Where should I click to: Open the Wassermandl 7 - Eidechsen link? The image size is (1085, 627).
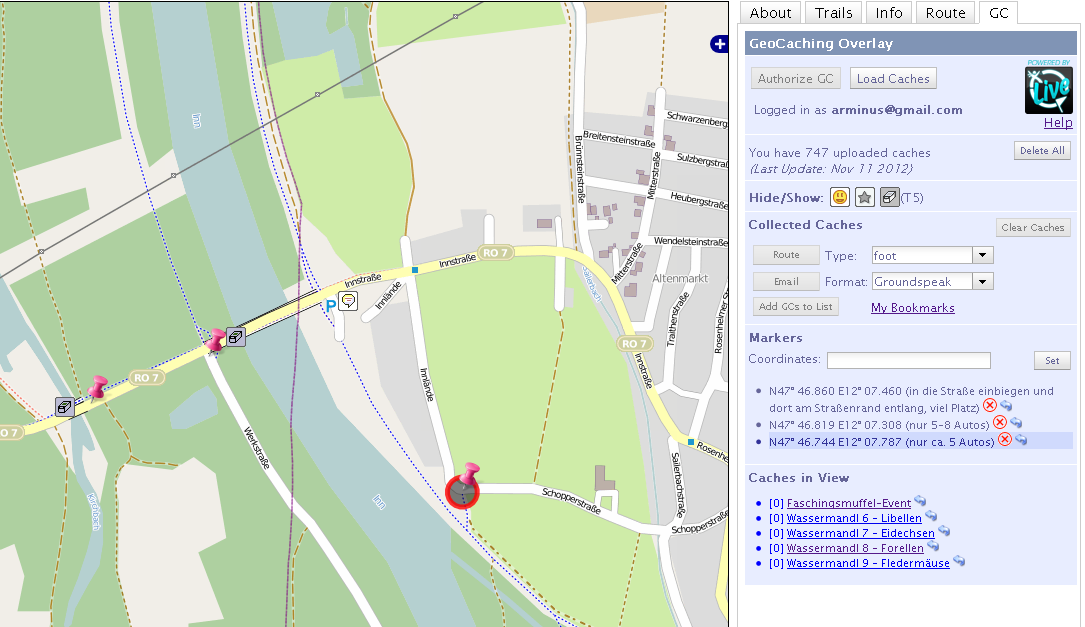(x=861, y=534)
